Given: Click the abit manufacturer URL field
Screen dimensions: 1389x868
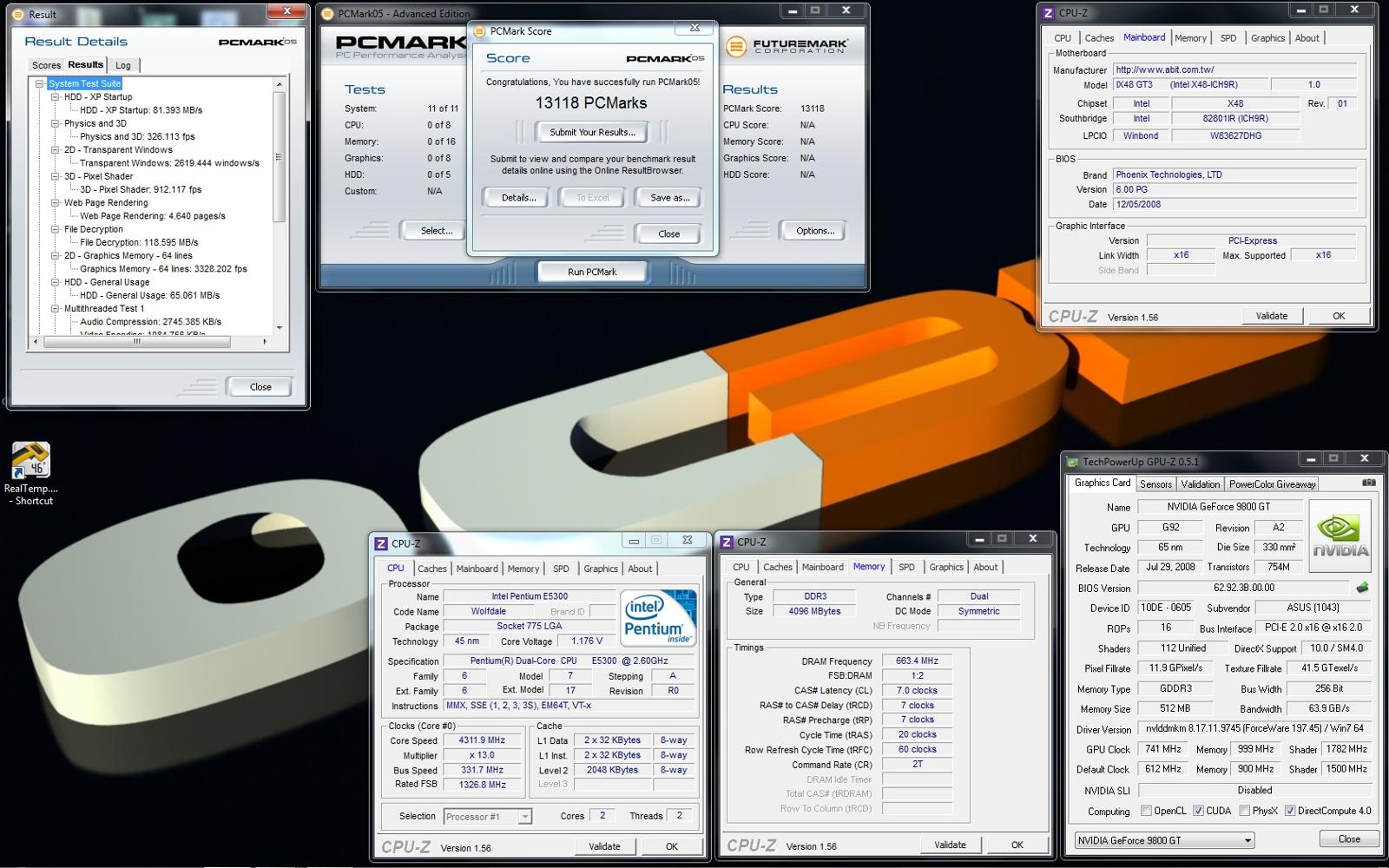Looking at the screenshot, I should (x=1234, y=69).
